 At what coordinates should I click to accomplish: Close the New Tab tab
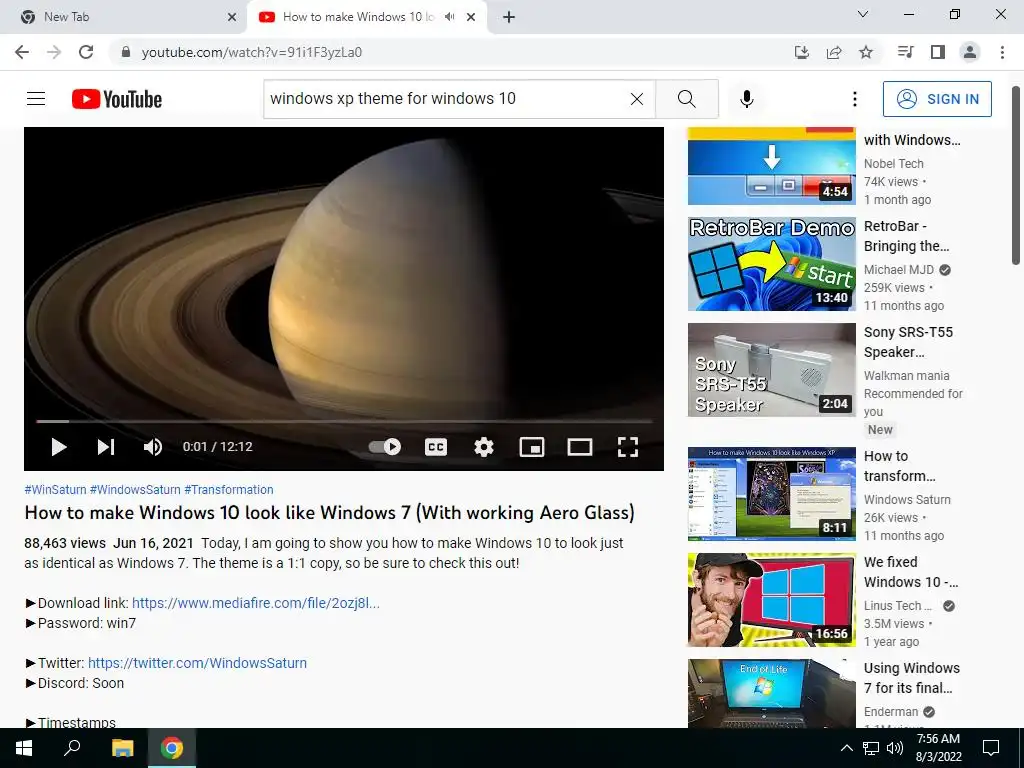(x=232, y=17)
